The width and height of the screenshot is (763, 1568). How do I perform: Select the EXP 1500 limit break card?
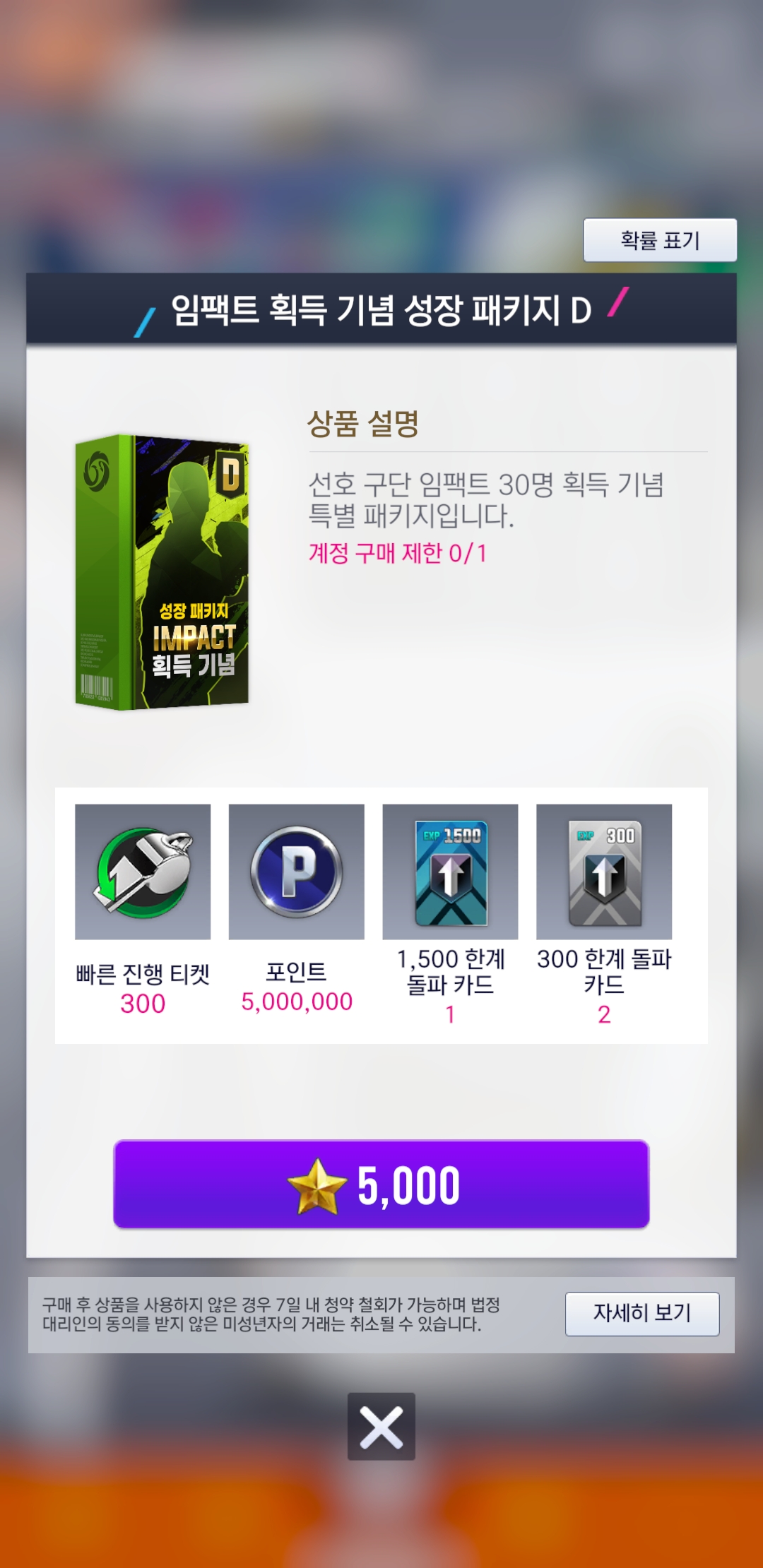pos(451,872)
